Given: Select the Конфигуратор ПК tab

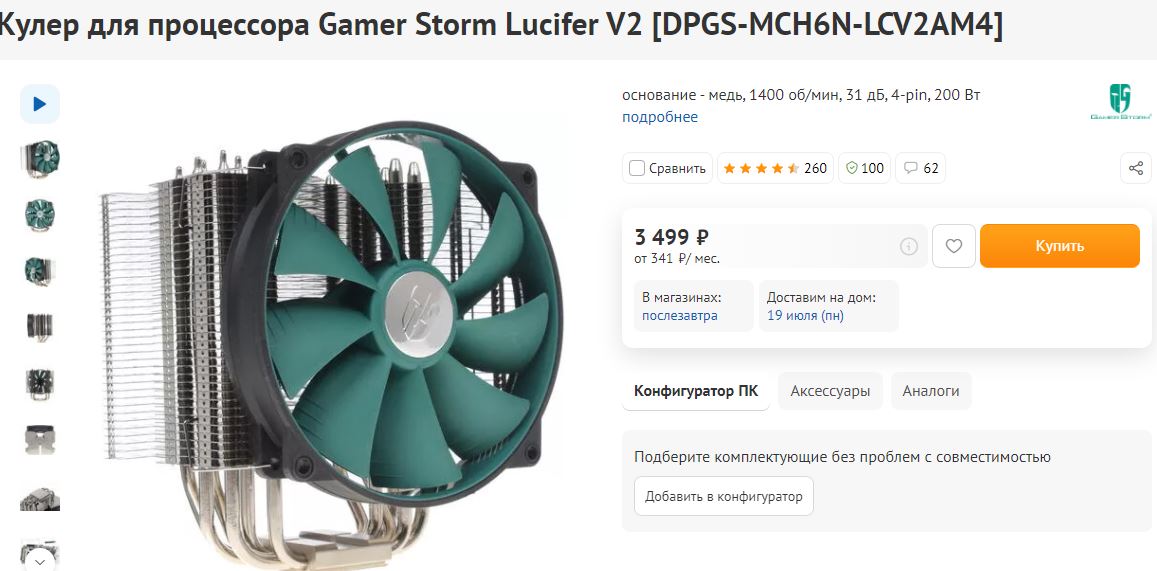Looking at the screenshot, I should pyautogui.click(x=696, y=391).
